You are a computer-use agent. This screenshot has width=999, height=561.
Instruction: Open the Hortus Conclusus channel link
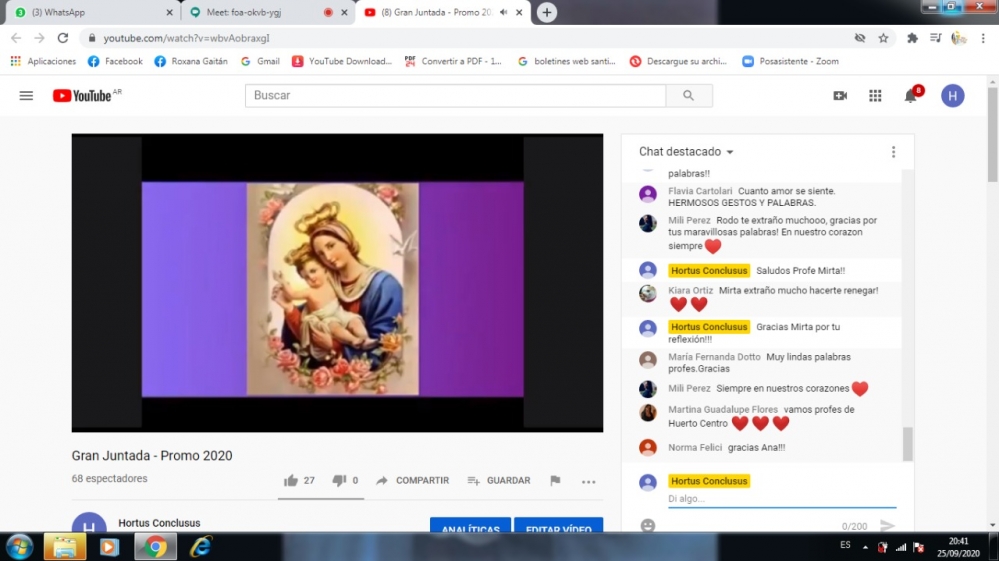coord(159,523)
